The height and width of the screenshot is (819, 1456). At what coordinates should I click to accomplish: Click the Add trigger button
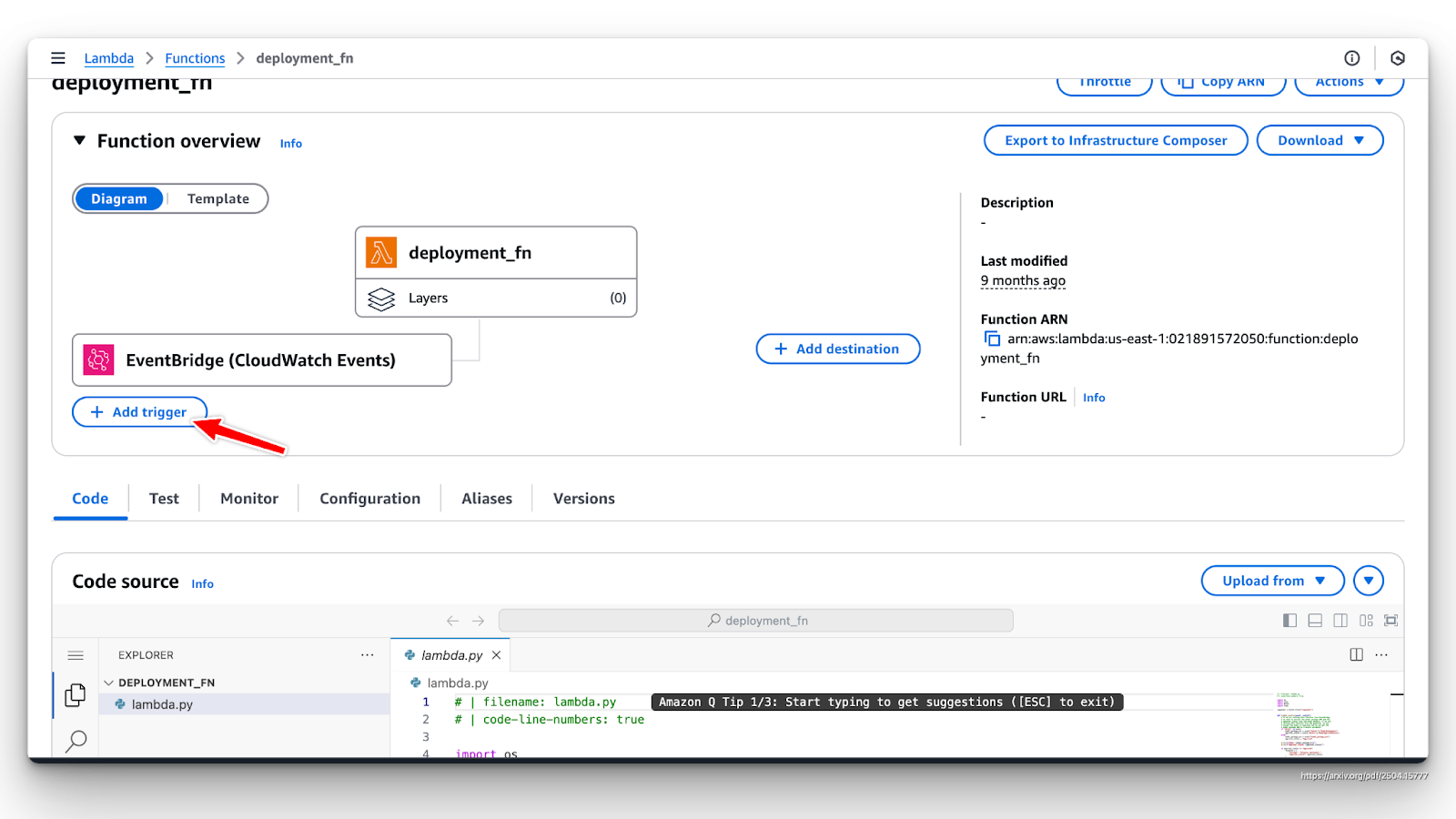[x=139, y=412]
